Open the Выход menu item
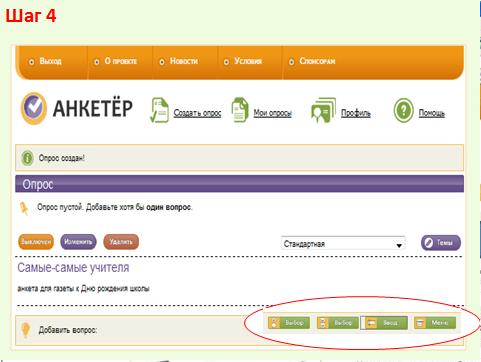 coord(50,61)
